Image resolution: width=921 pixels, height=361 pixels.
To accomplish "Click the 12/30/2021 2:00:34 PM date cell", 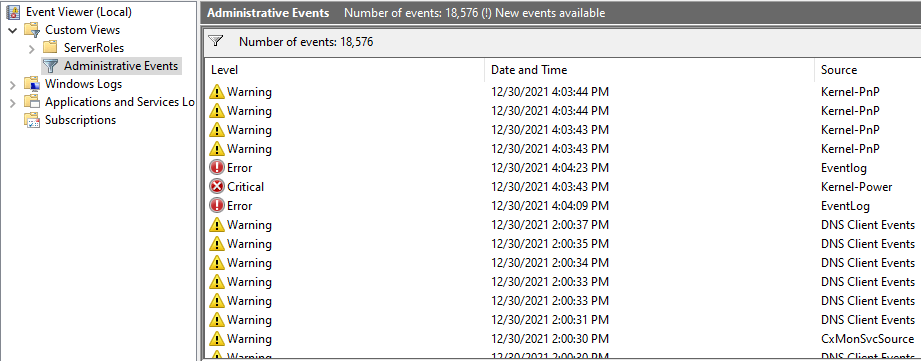I will click(550, 263).
